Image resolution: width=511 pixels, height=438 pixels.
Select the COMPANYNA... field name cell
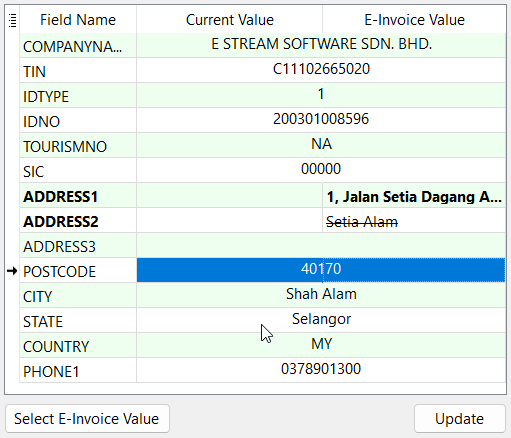(x=78, y=45)
